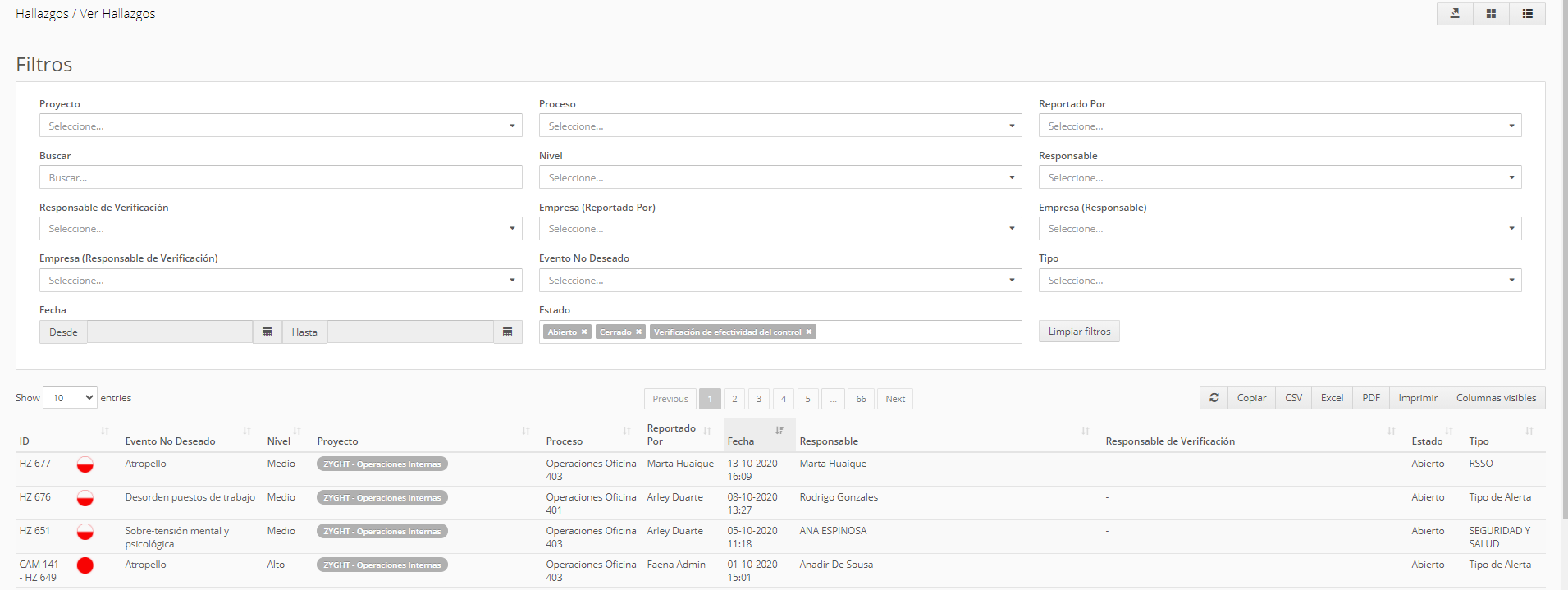This screenshot has height=590, width=1568.
Task: Click the Buscar search input field
Action: point(281,178)
